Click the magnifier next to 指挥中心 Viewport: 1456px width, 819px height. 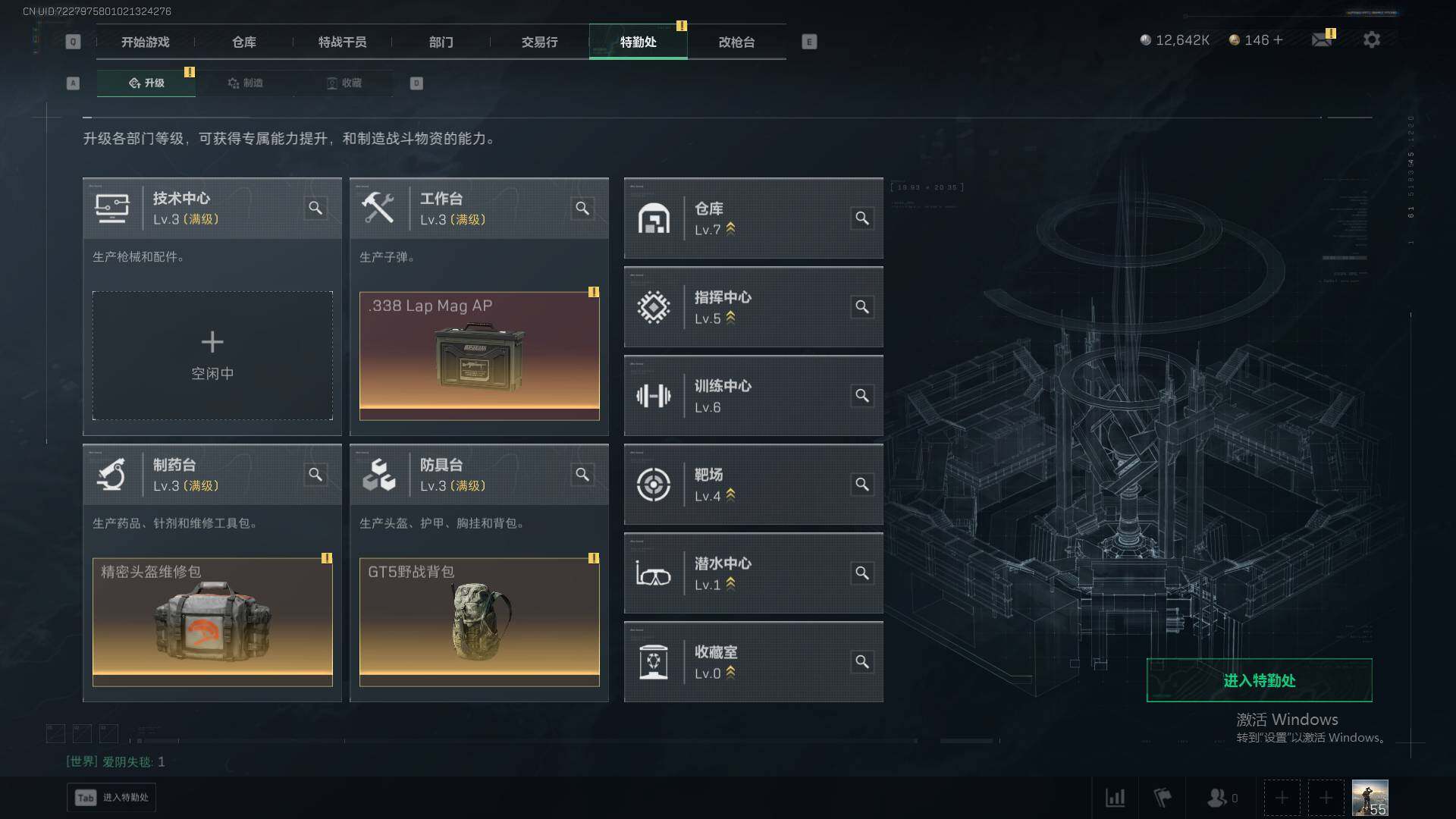[x=862, y=306]
